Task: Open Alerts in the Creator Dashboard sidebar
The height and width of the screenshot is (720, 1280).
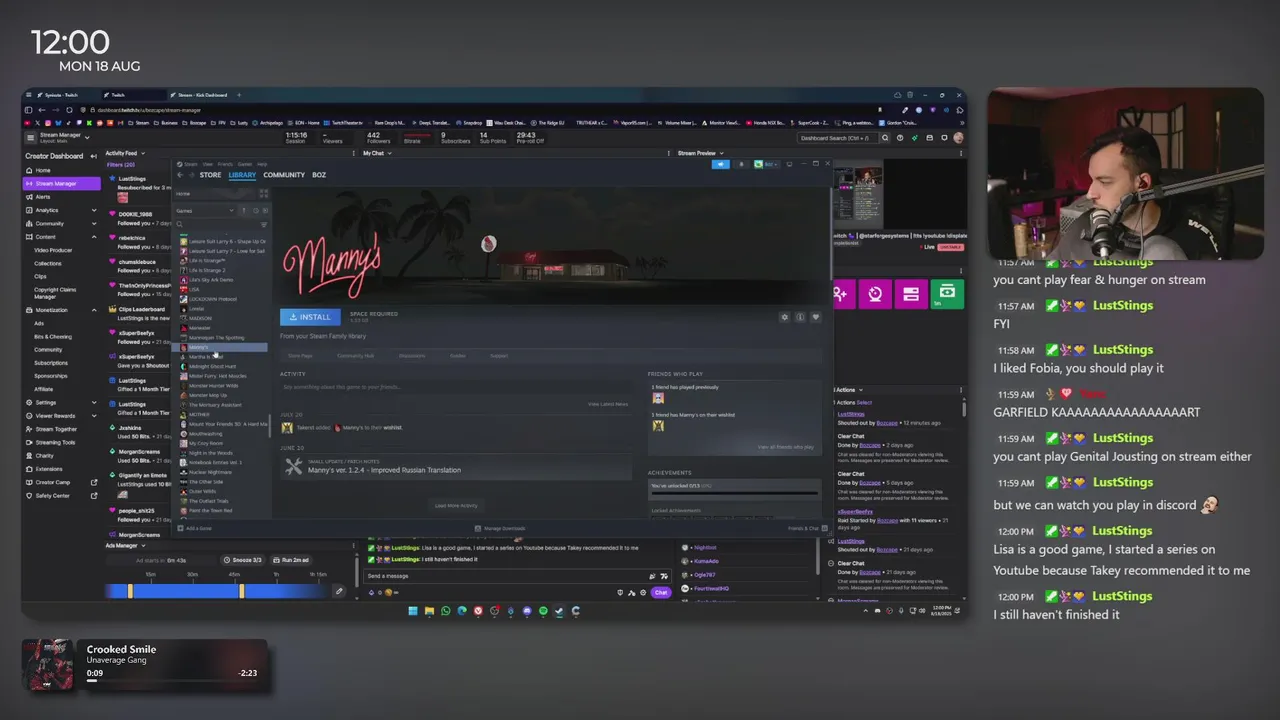Action: pyautogui.click(x=62, y=197)
